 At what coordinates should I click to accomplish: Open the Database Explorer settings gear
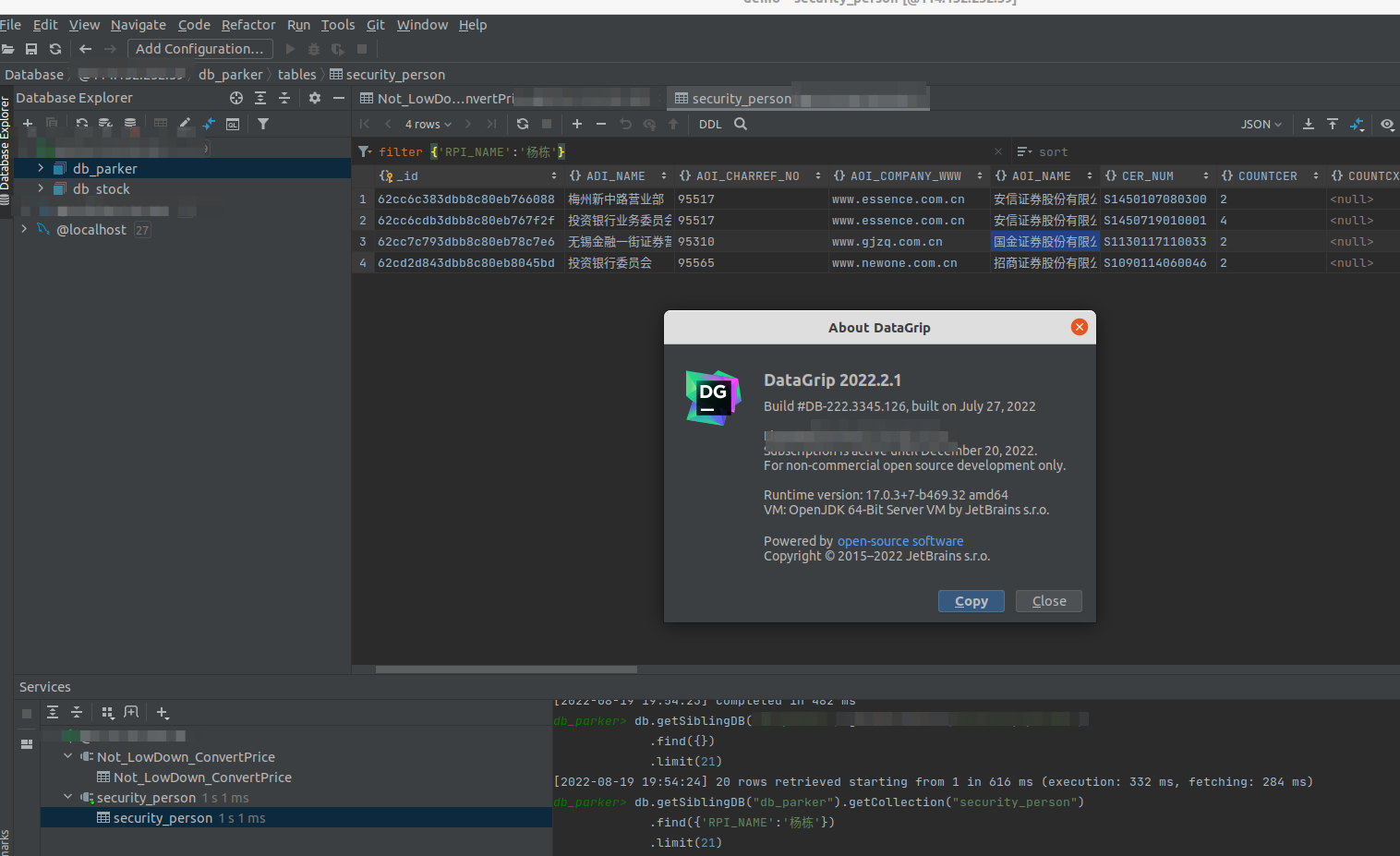point(315,98)
